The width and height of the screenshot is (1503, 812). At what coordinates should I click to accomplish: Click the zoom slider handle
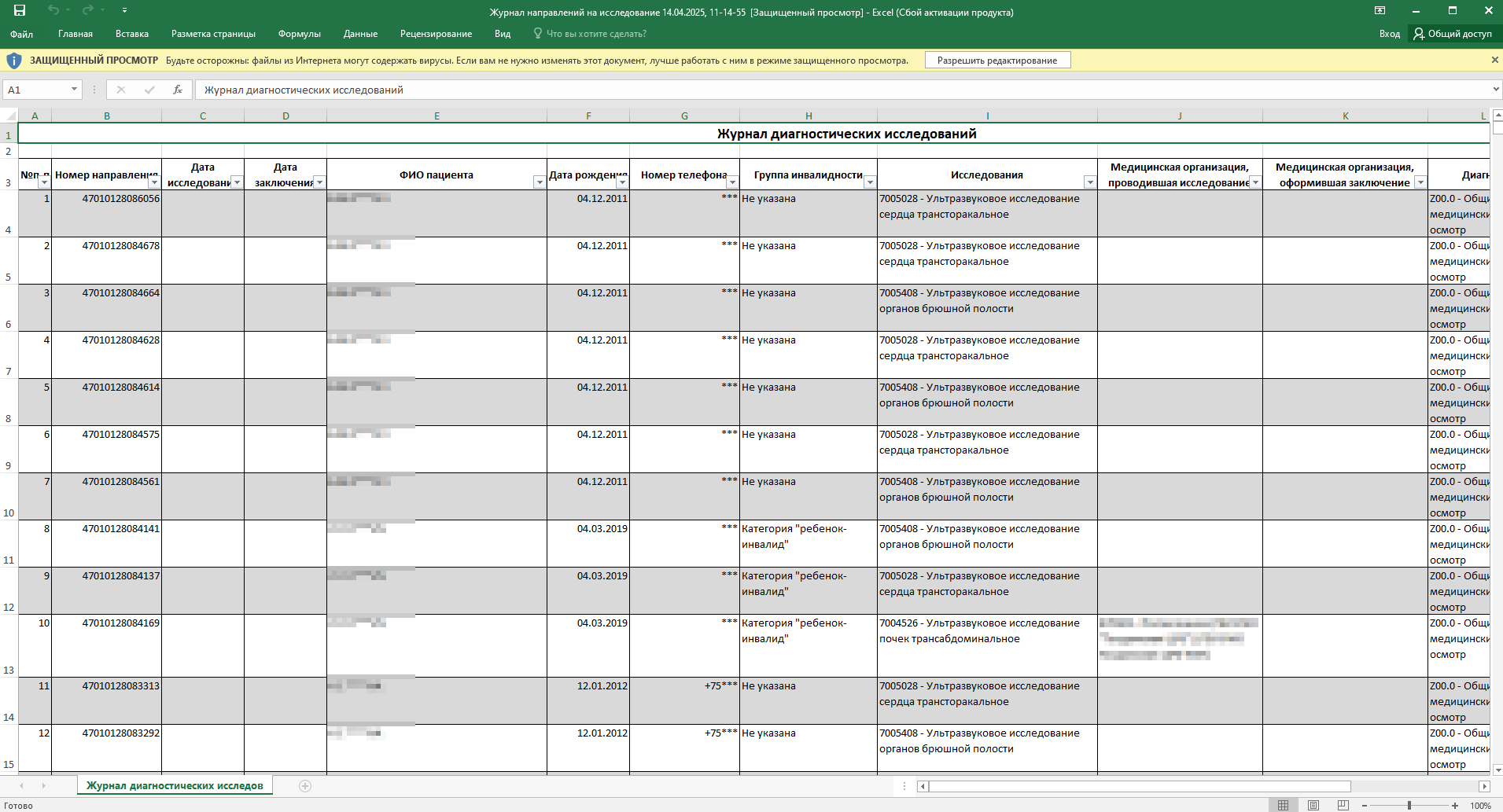(x=1409, y=806)
